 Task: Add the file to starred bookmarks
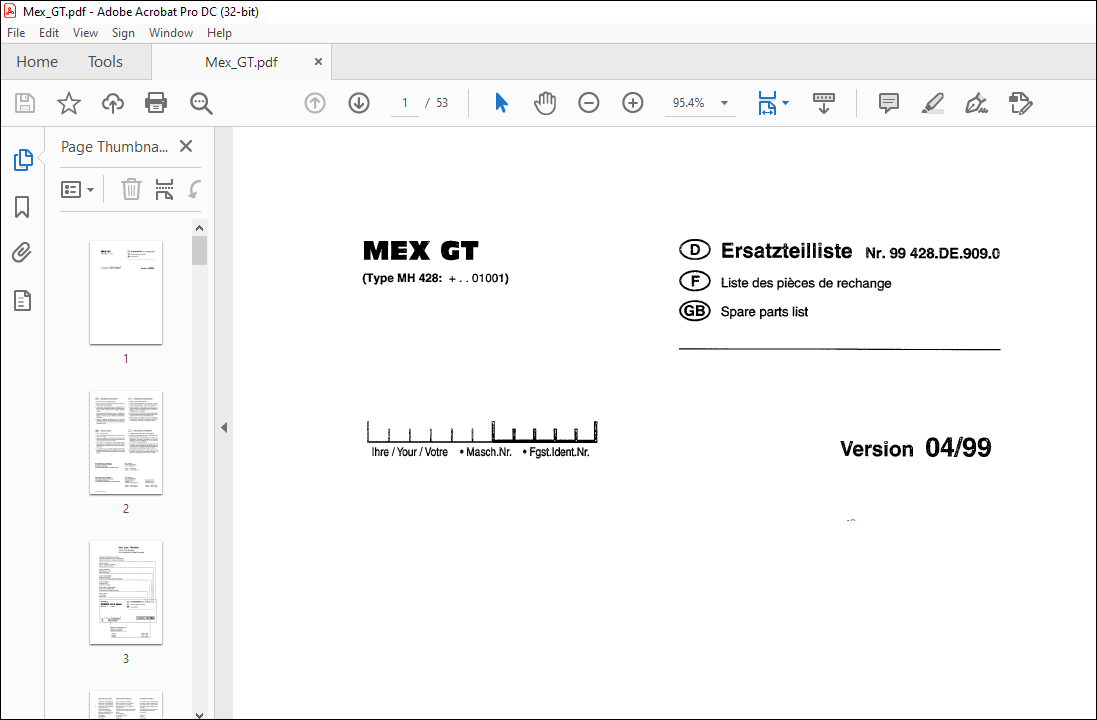click(69, 103)
